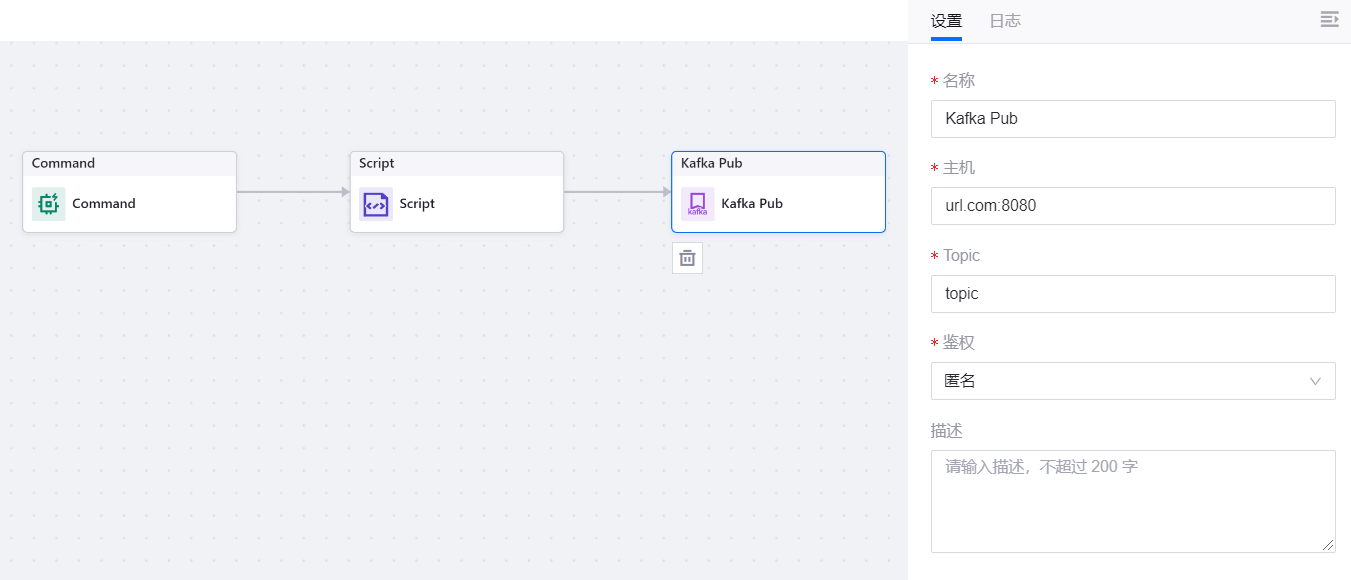
Task: Open the 鉴权 dropdown showing 匿名
Action: pos(1120,381)
